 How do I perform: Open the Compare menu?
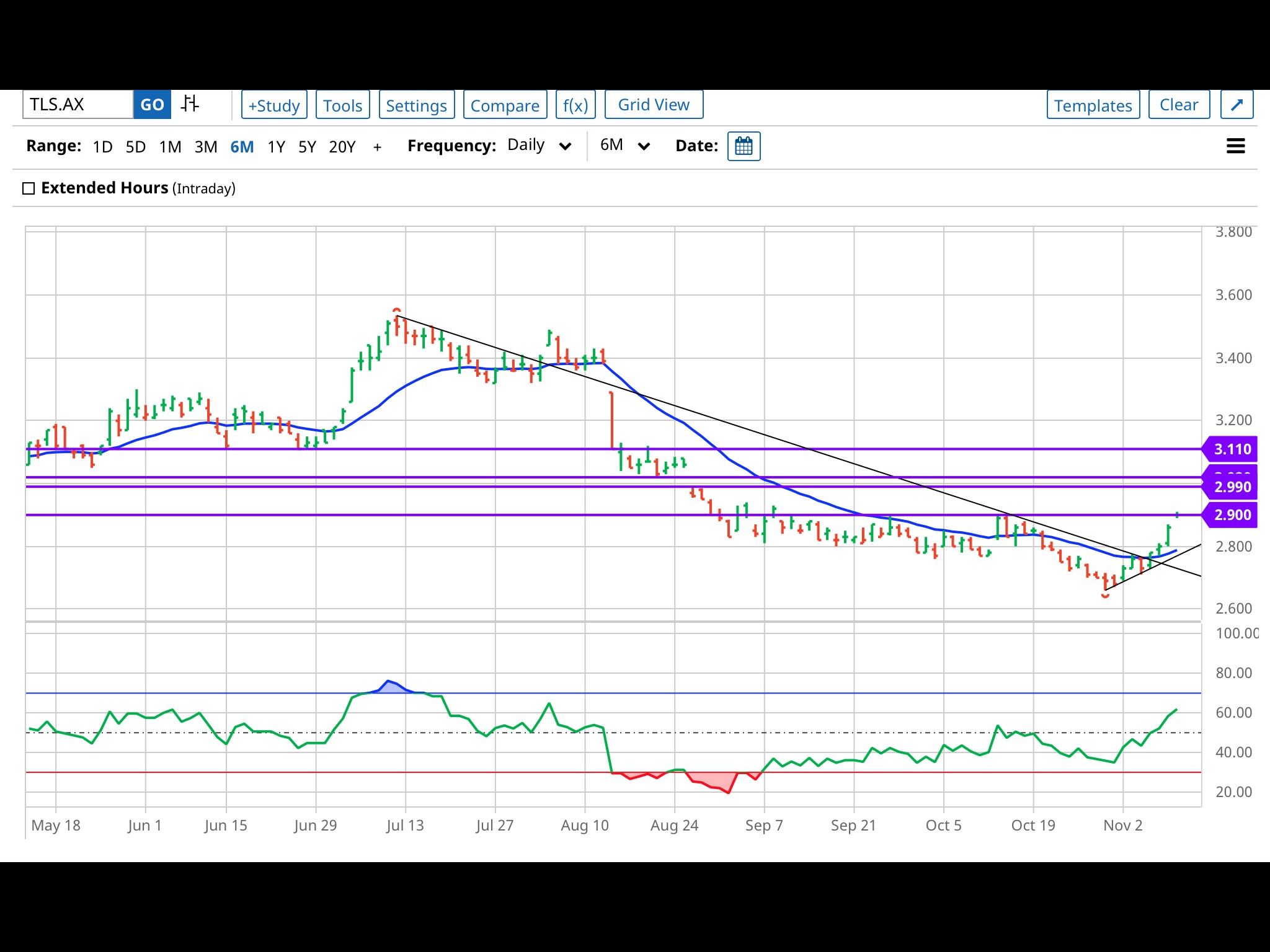coord(505,105)
